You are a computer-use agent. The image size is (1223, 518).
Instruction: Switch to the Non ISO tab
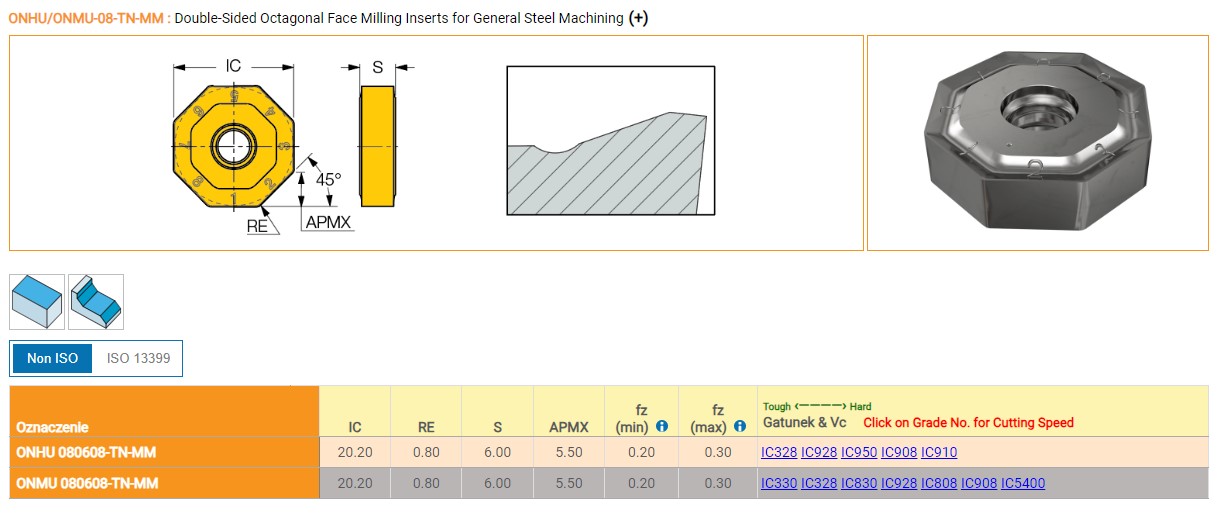[x=52, y=358]
